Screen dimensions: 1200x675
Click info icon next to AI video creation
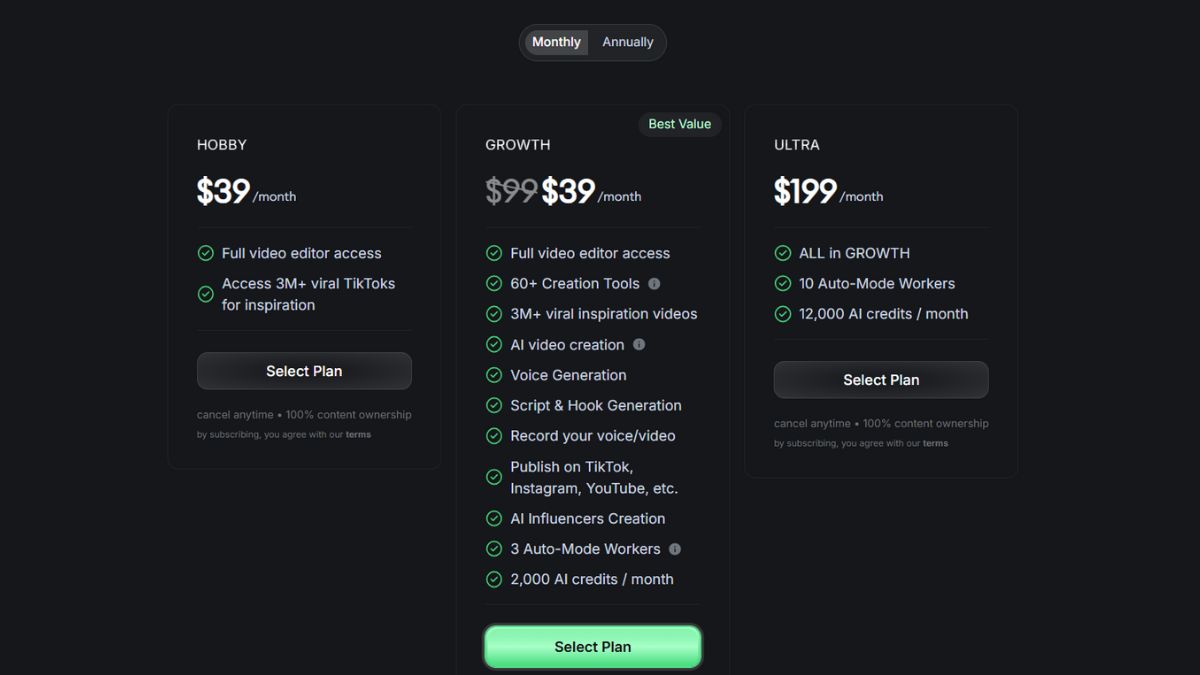point(639,344)
